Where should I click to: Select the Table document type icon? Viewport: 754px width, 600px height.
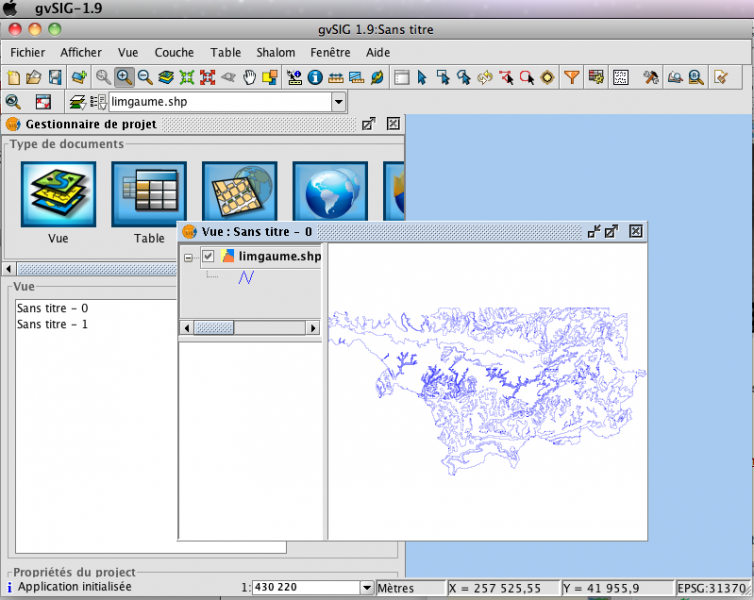coord(149,195)
